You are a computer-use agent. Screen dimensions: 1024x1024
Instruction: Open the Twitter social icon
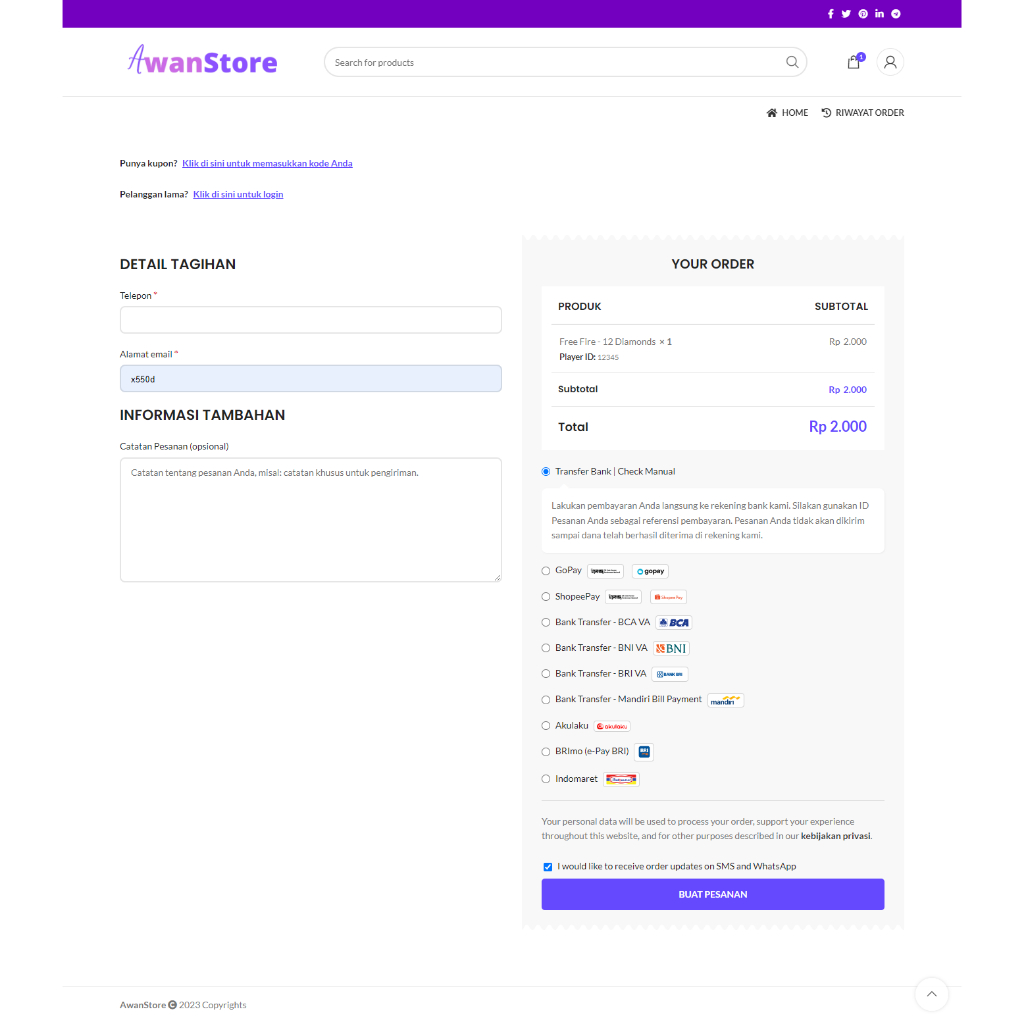(x=846, y=14)
